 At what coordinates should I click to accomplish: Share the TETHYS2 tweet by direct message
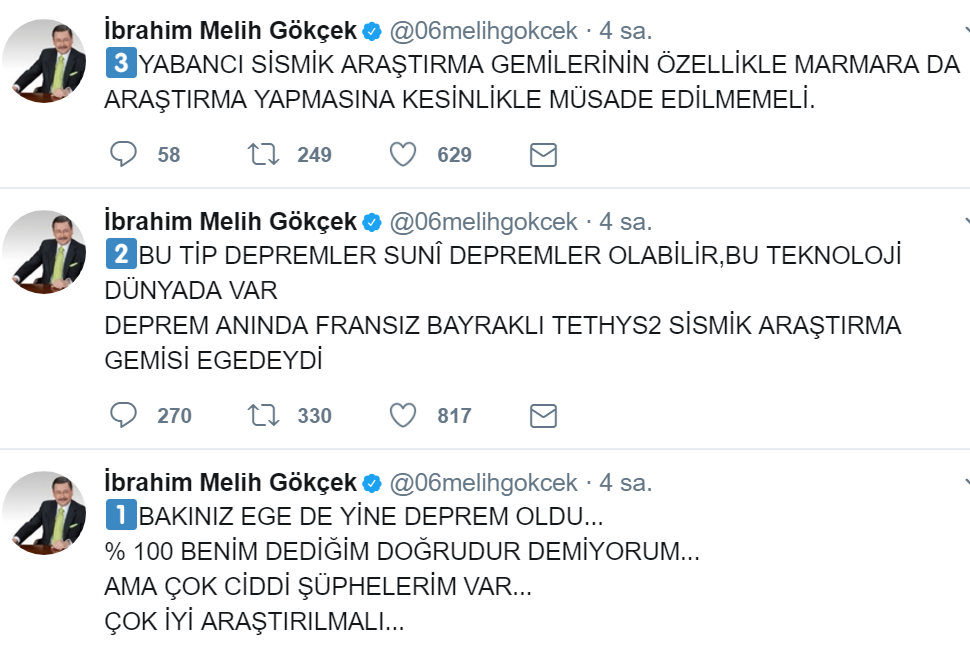[x=543, y=415]
